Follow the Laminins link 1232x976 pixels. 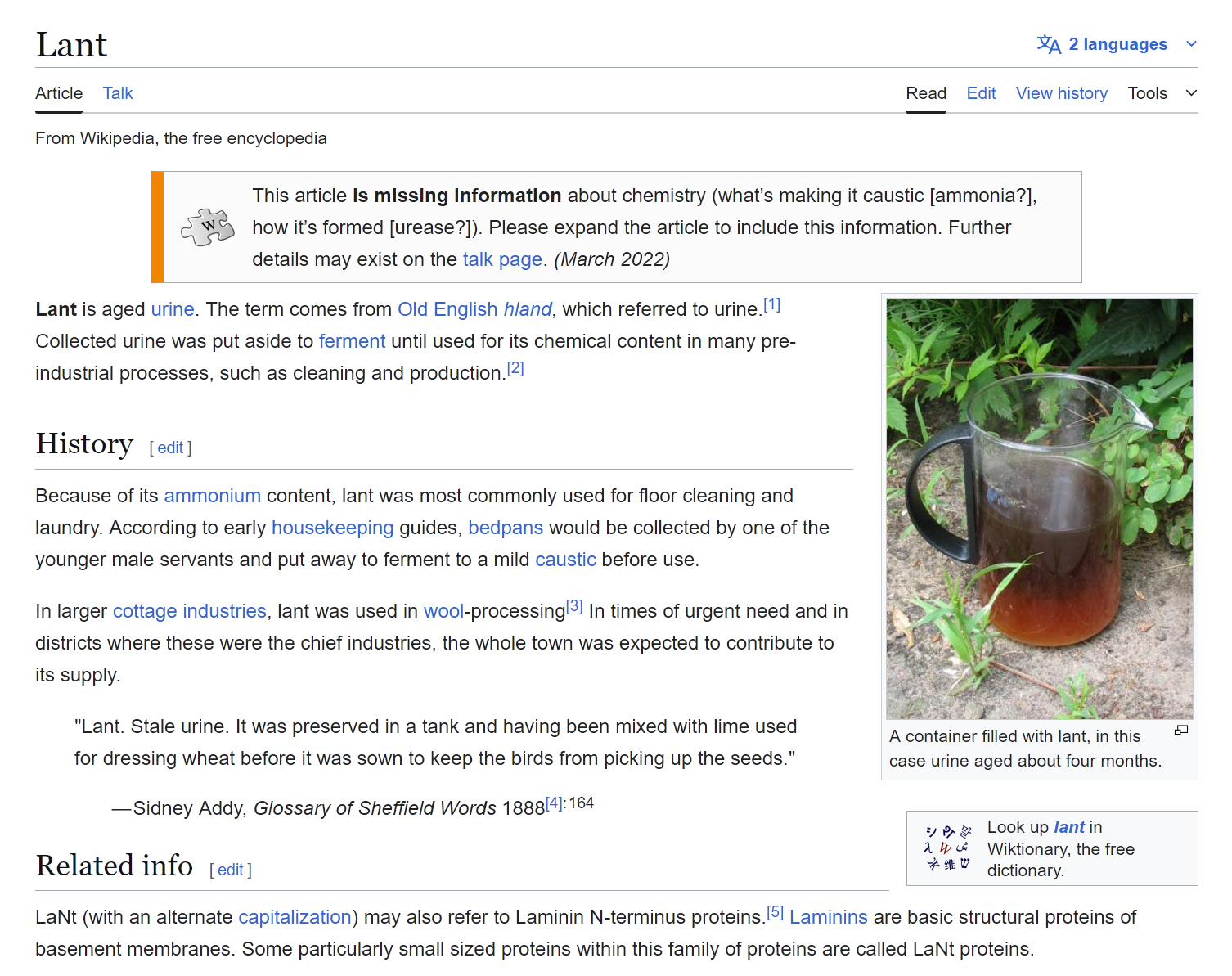point(829,917)
